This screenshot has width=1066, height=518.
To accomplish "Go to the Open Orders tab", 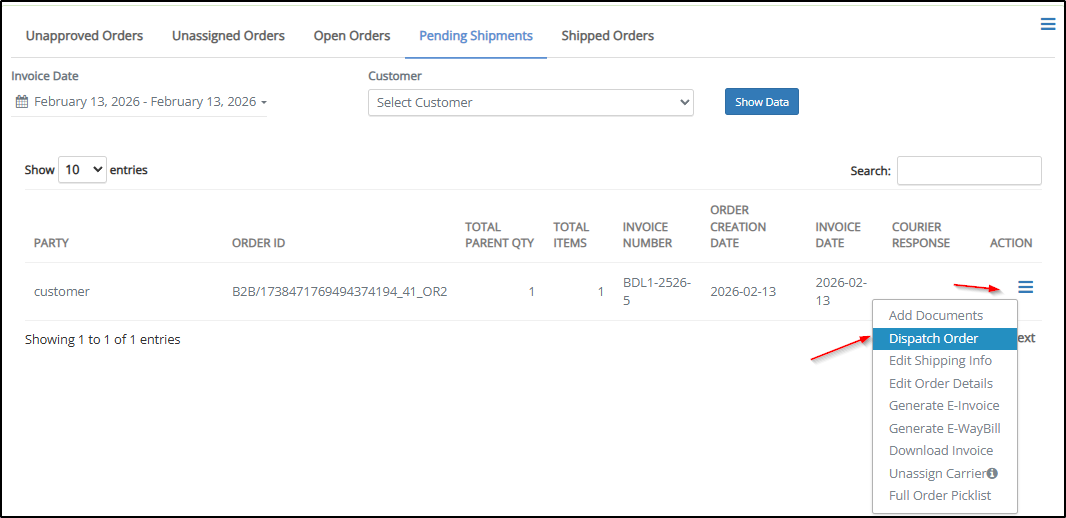I will click(352, 36).
